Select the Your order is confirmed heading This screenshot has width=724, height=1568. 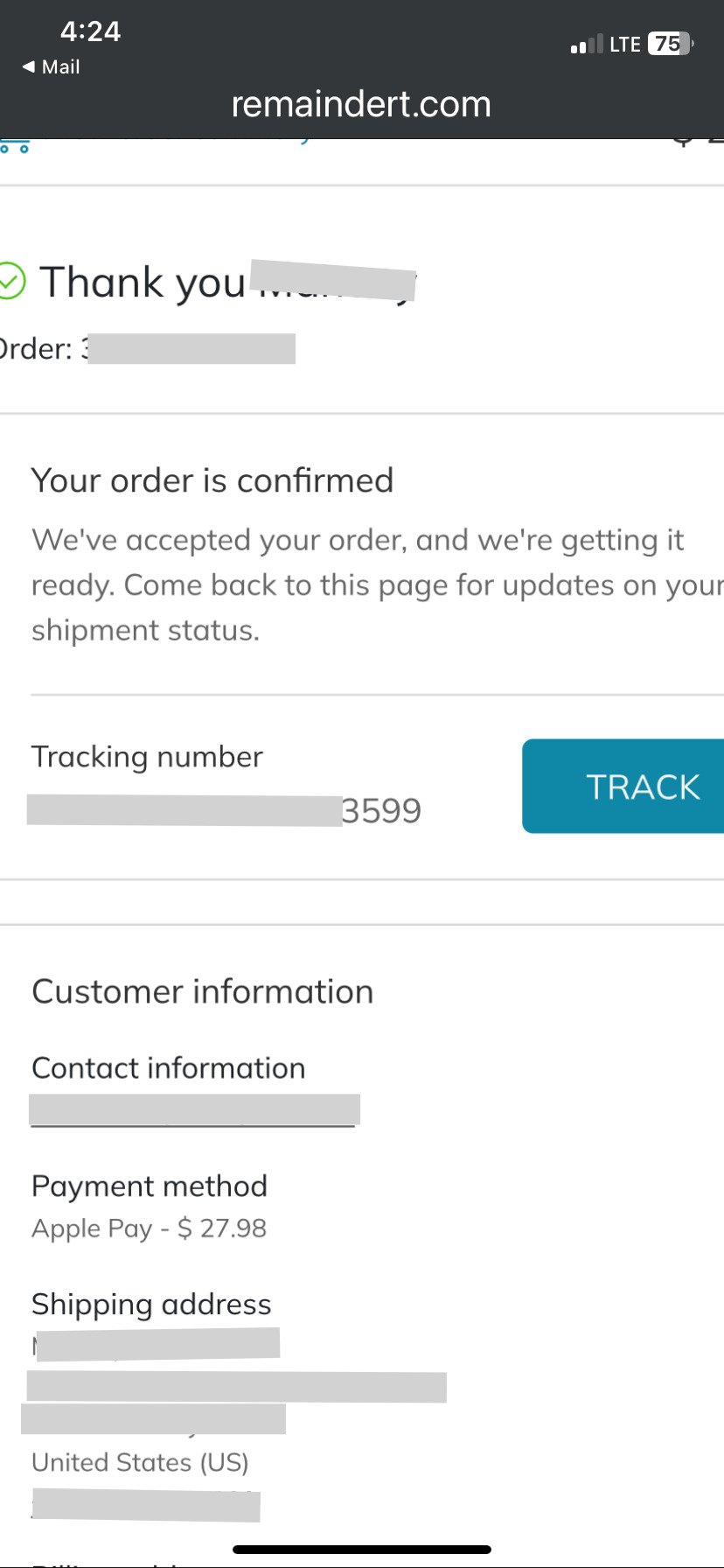click(212, 480)
